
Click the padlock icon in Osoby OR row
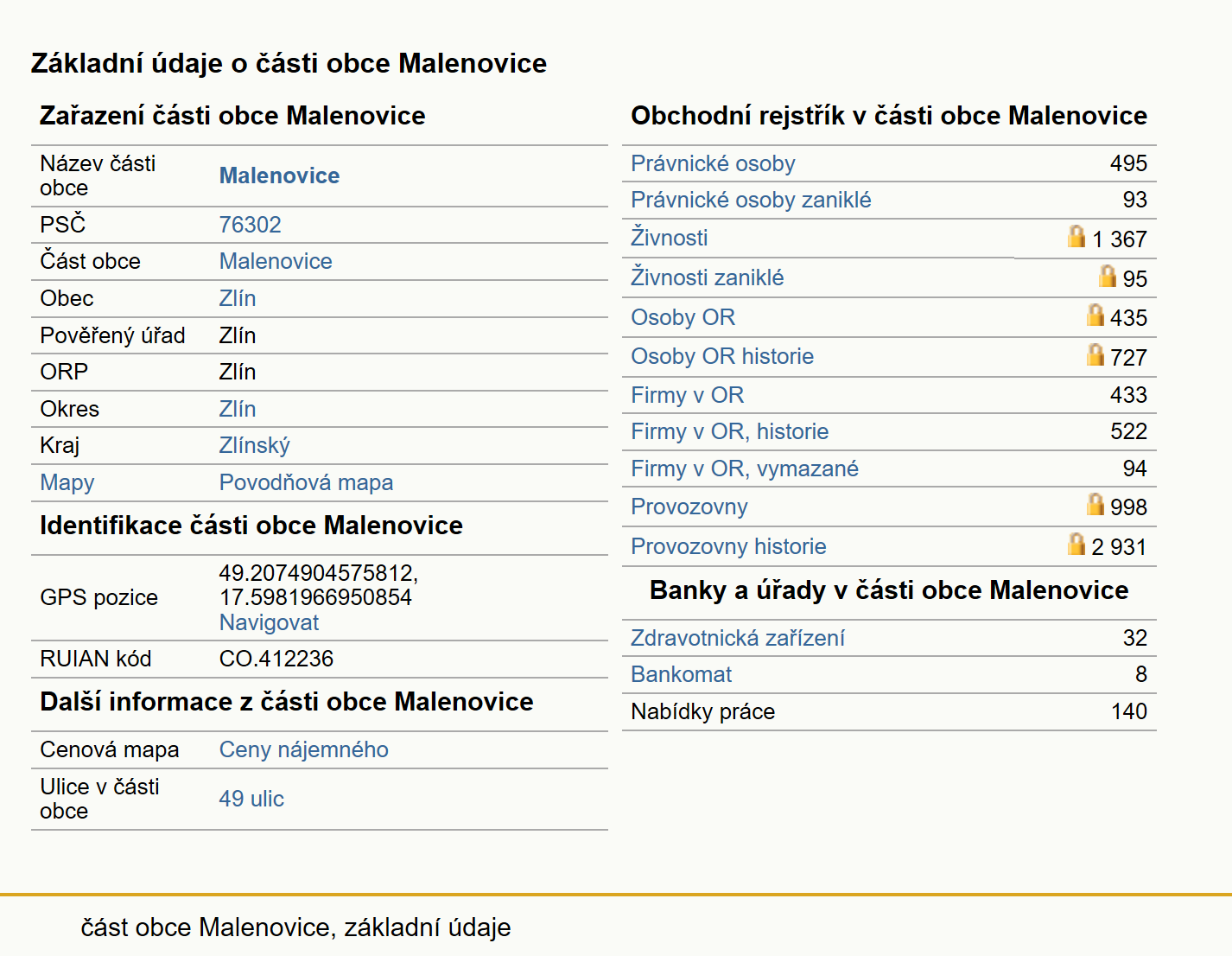coord(1095,315)
